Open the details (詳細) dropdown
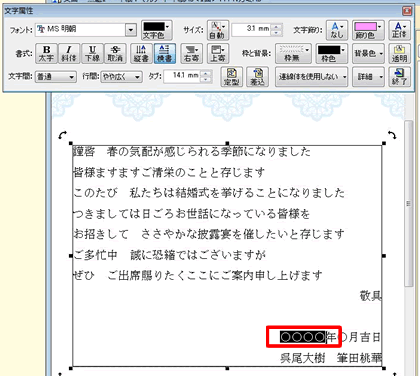 (x=368, y=77)
